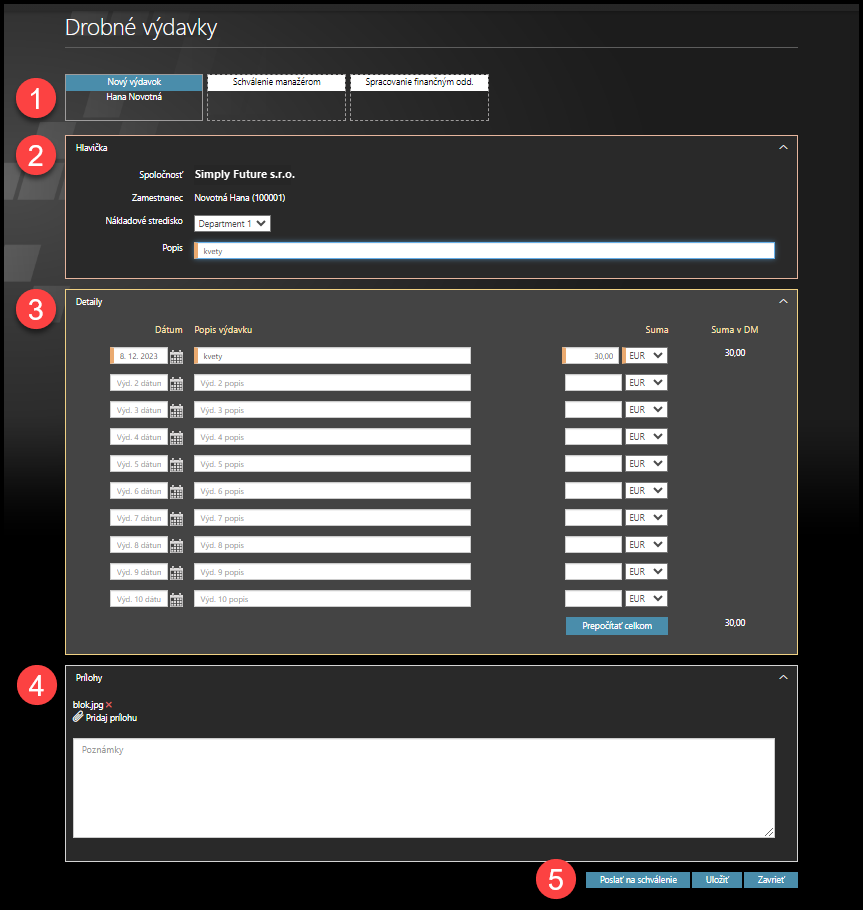
Task: Open EUR currency dropdown in first row
Action: pos(645,355)
